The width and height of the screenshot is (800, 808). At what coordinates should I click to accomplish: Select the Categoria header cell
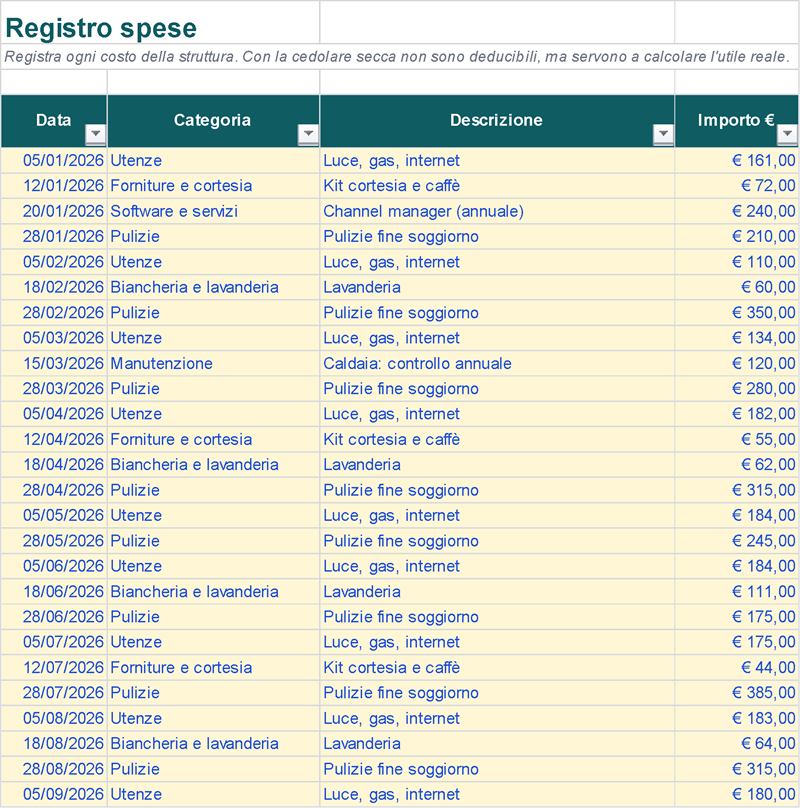(213, 121)
